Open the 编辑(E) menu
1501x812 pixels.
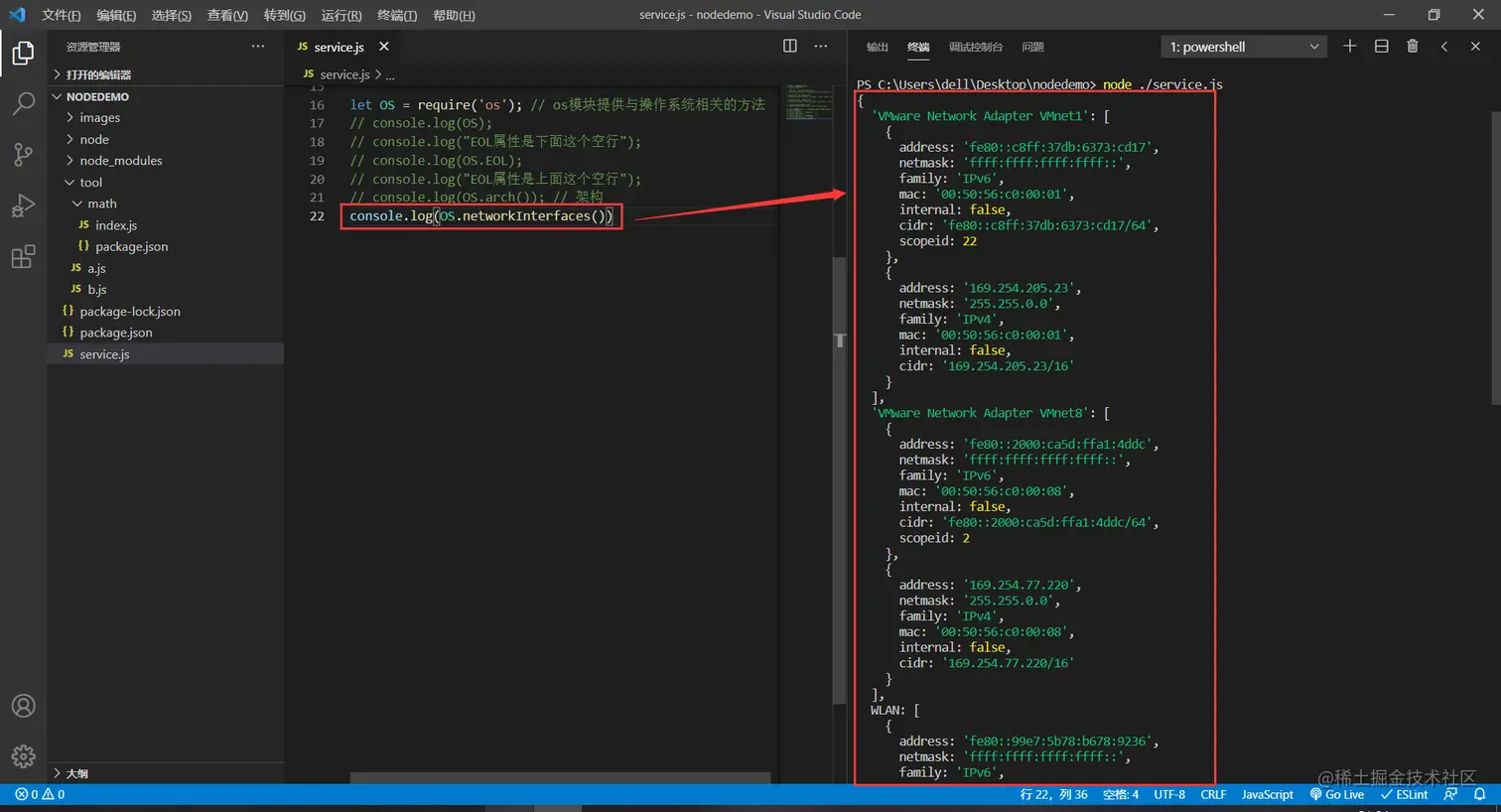116,15
